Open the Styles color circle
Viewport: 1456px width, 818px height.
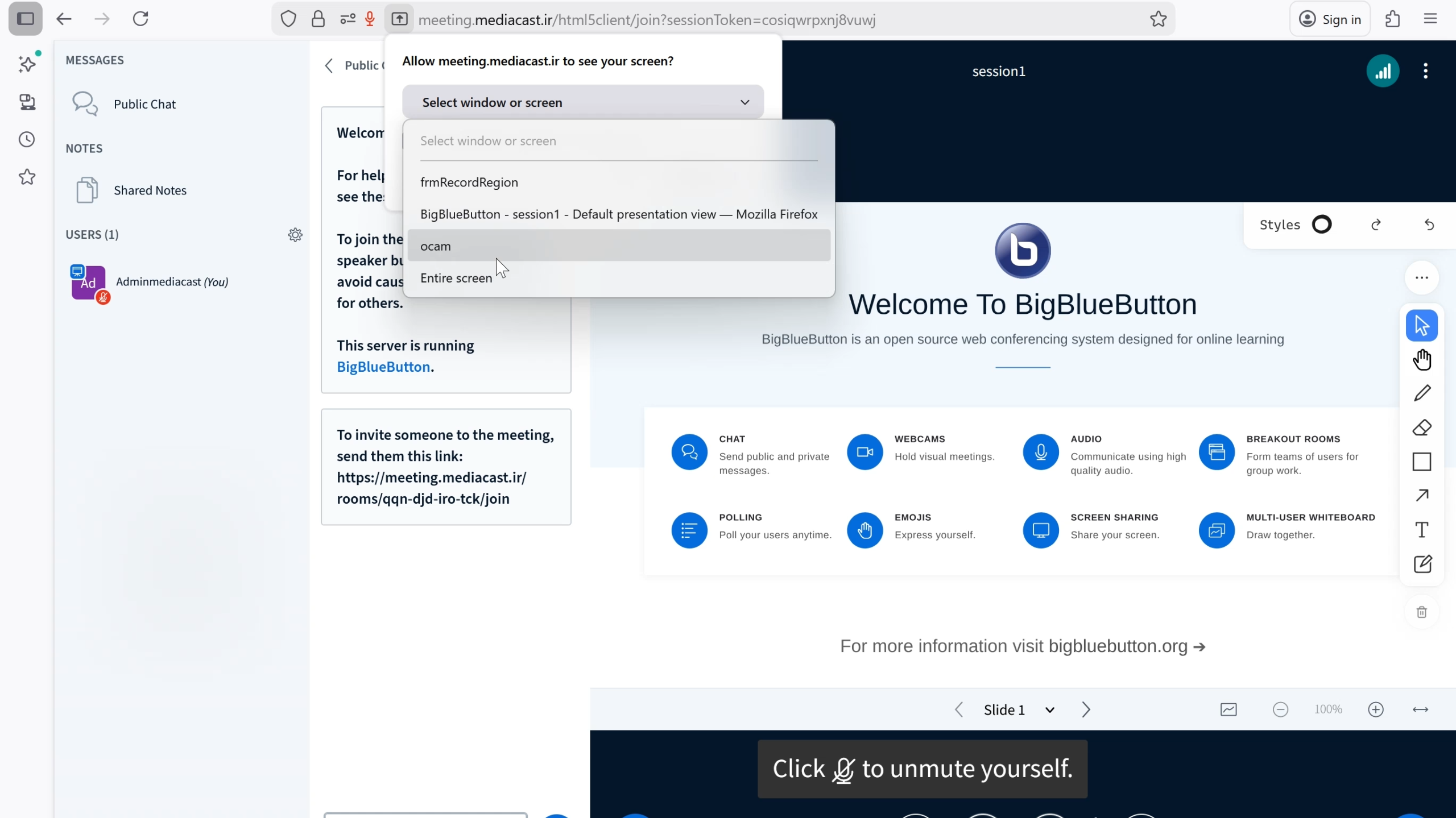coord(1322,225)
